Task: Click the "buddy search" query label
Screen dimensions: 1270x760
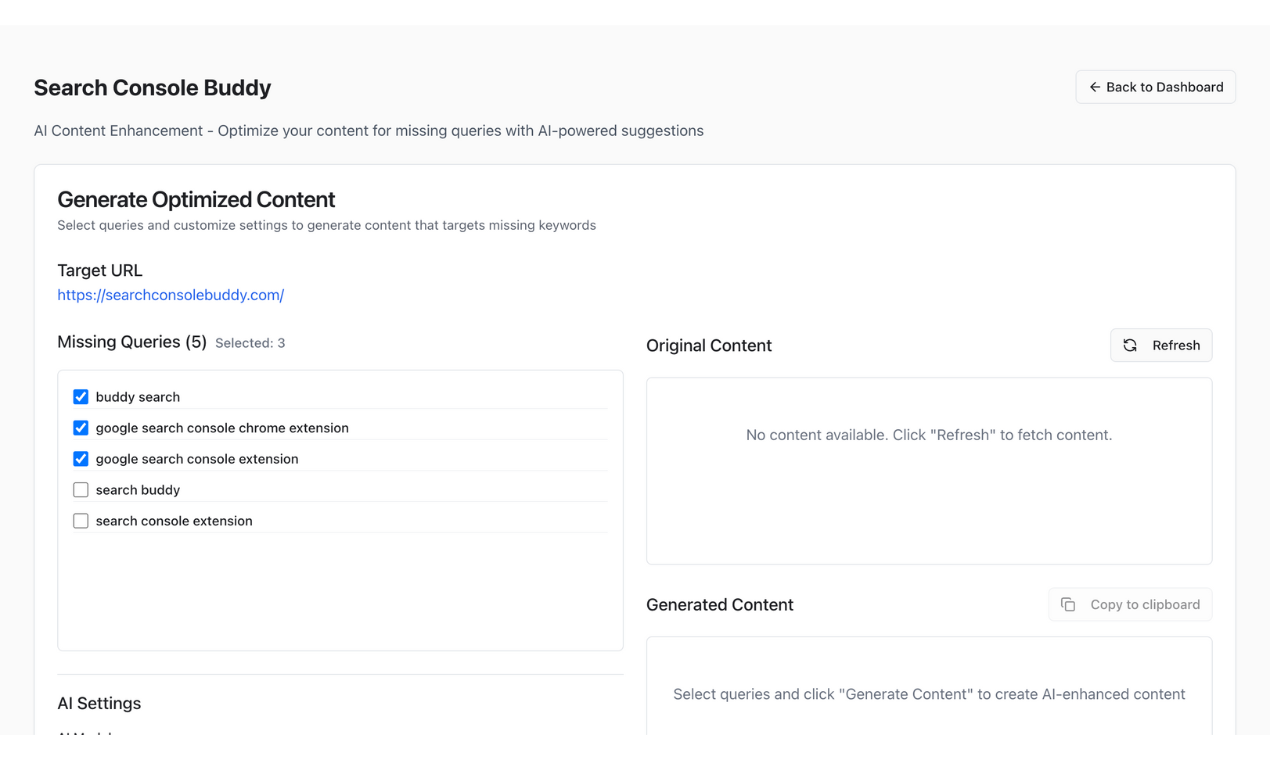Action: tap(138, 397)
